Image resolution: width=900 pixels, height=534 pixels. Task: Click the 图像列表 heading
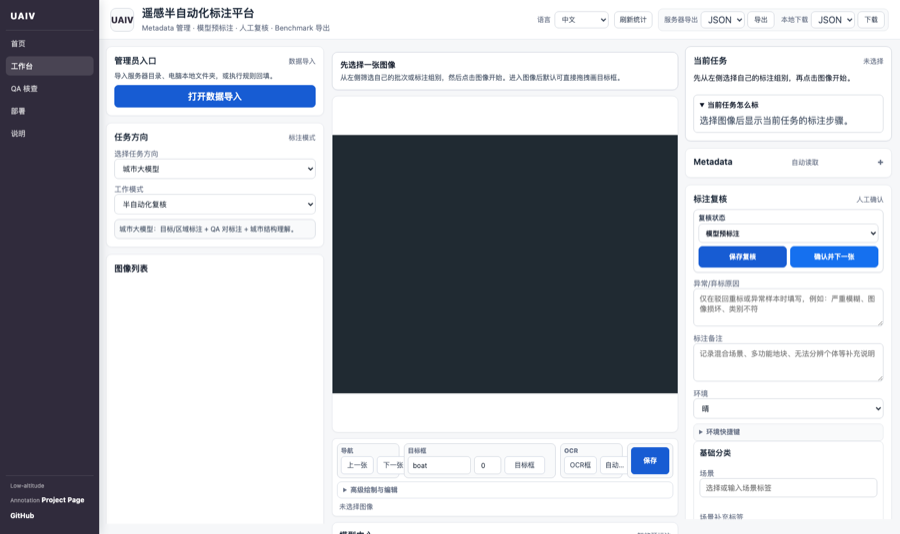[131, 268]
